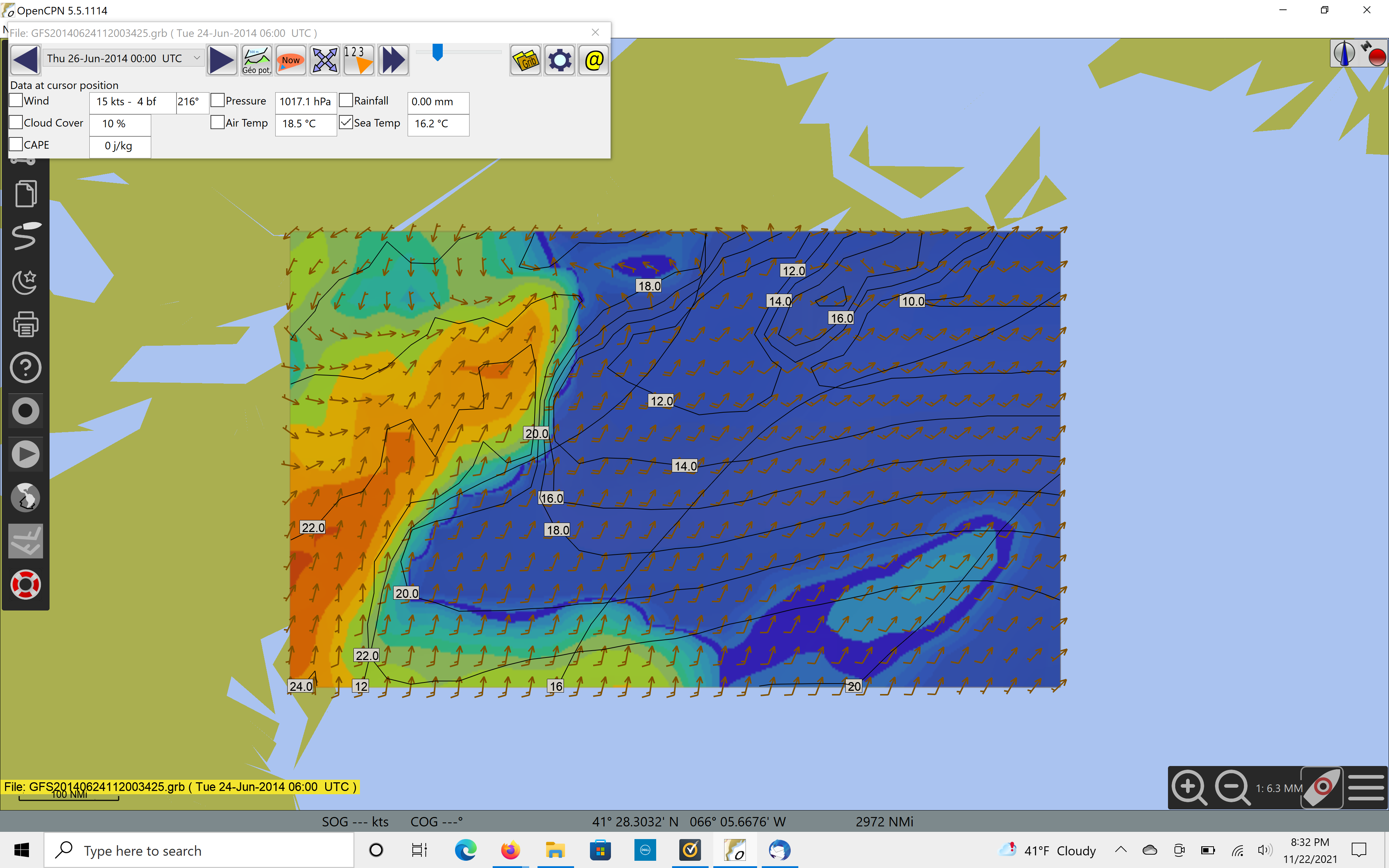Viewport: 1389px width, 868px height.
Task: Click the zoom to GRIB center icon
Action: [x=324, y=60]
